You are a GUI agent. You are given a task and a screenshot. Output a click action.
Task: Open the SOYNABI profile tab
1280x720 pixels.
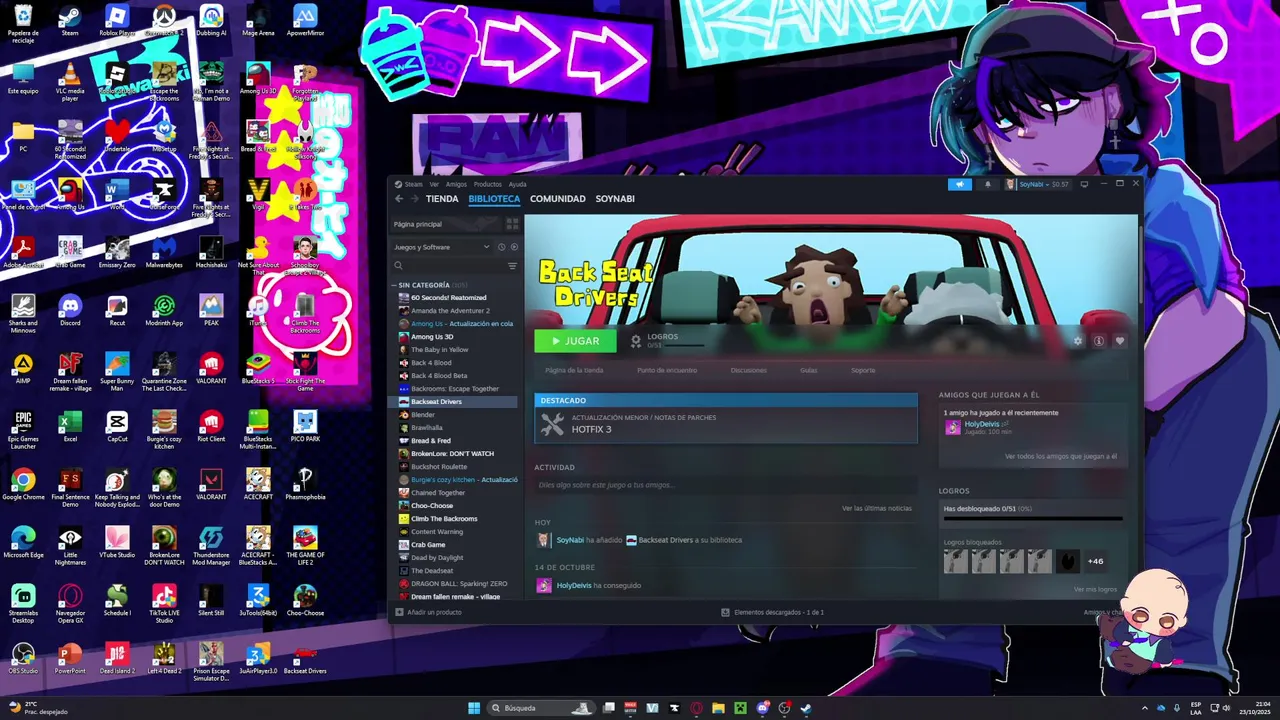tap(615, 199)
